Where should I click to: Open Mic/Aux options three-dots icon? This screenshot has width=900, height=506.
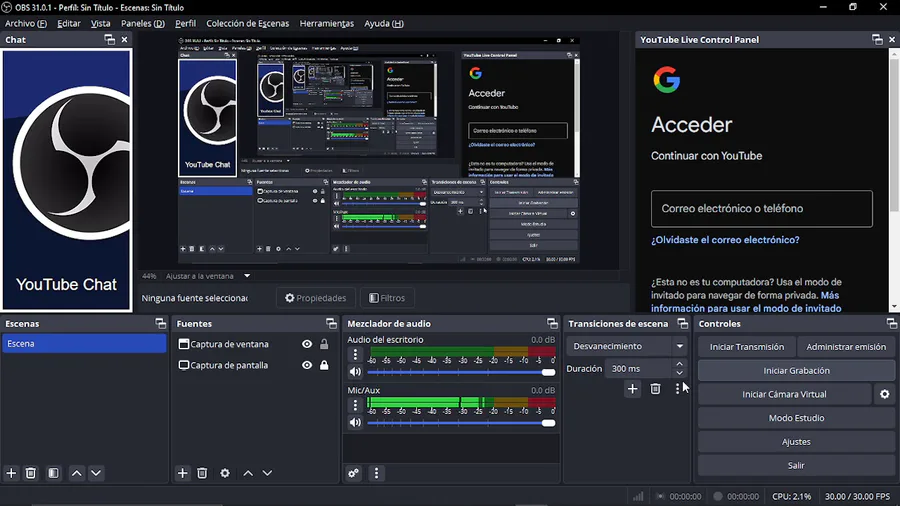(x=355, y=405)
